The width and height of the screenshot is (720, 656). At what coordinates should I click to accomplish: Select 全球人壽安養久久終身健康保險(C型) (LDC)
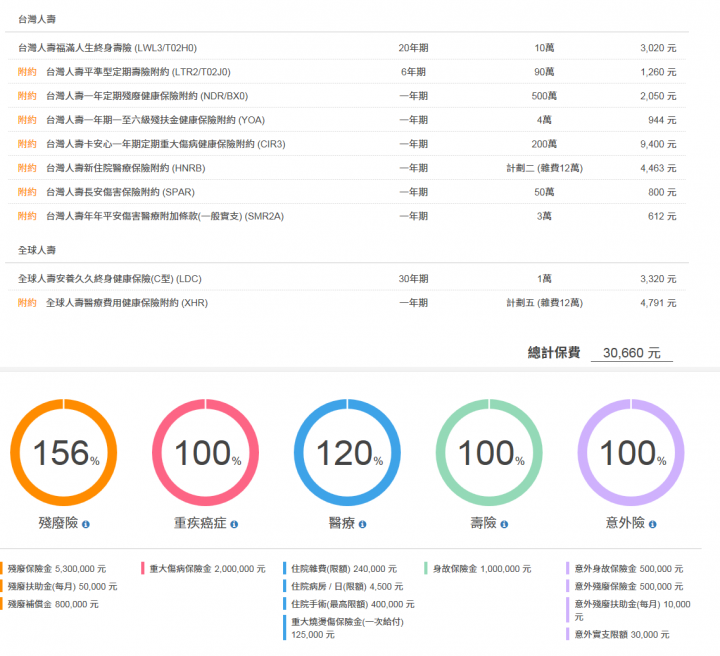(347, 279)
